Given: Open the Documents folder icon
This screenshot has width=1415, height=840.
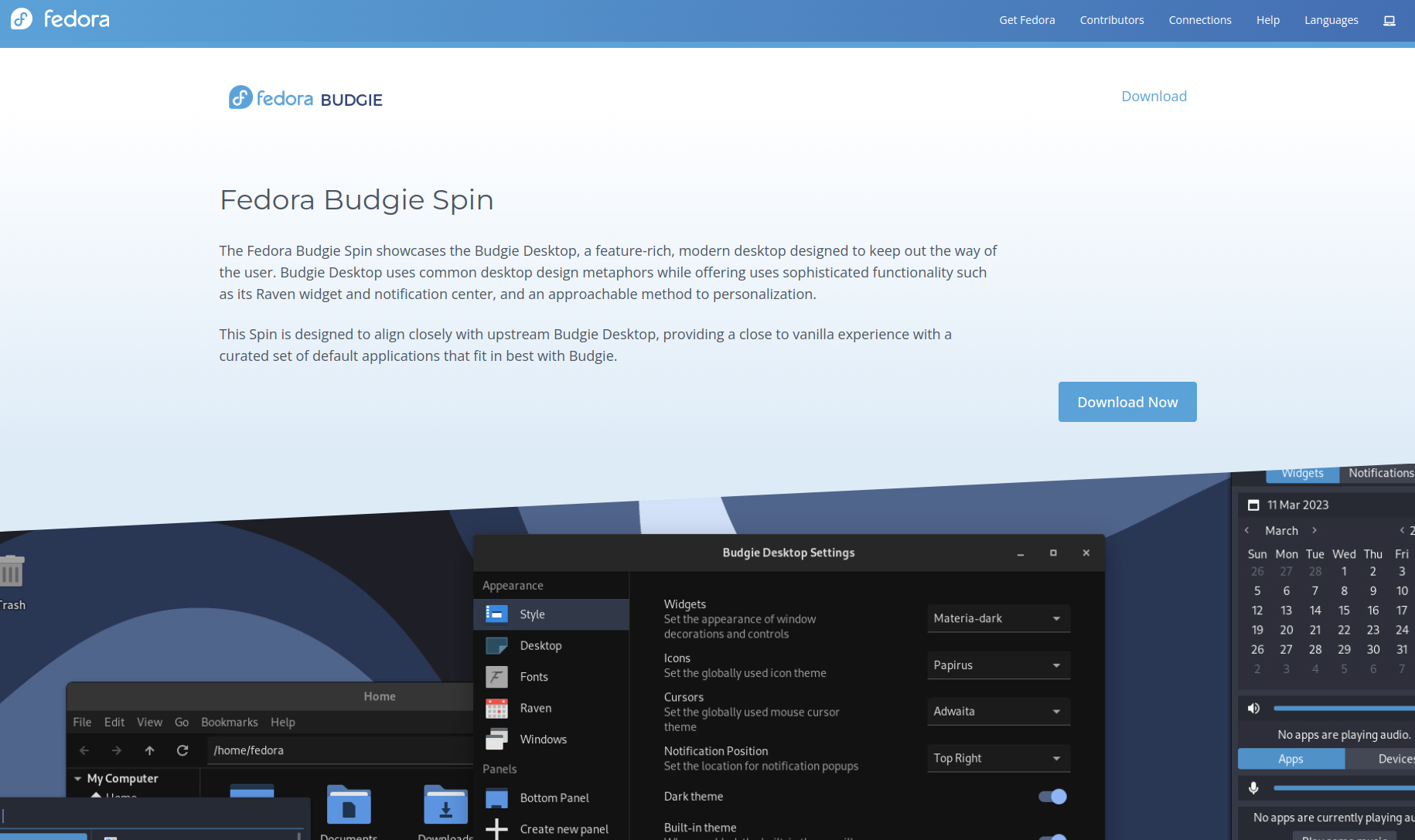Looking at the screenshot, I should pyautogui.click(x=349, y=806).
